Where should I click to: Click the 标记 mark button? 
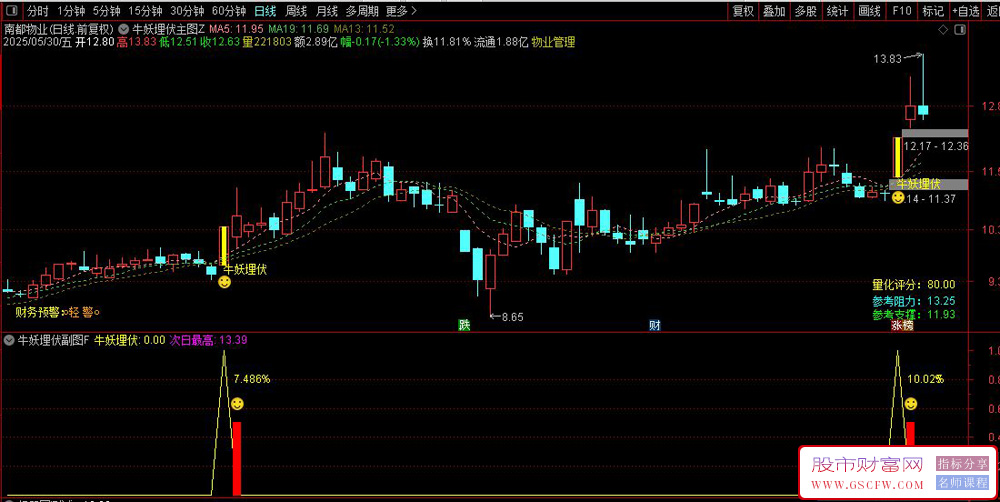click(x=933, y=11)
